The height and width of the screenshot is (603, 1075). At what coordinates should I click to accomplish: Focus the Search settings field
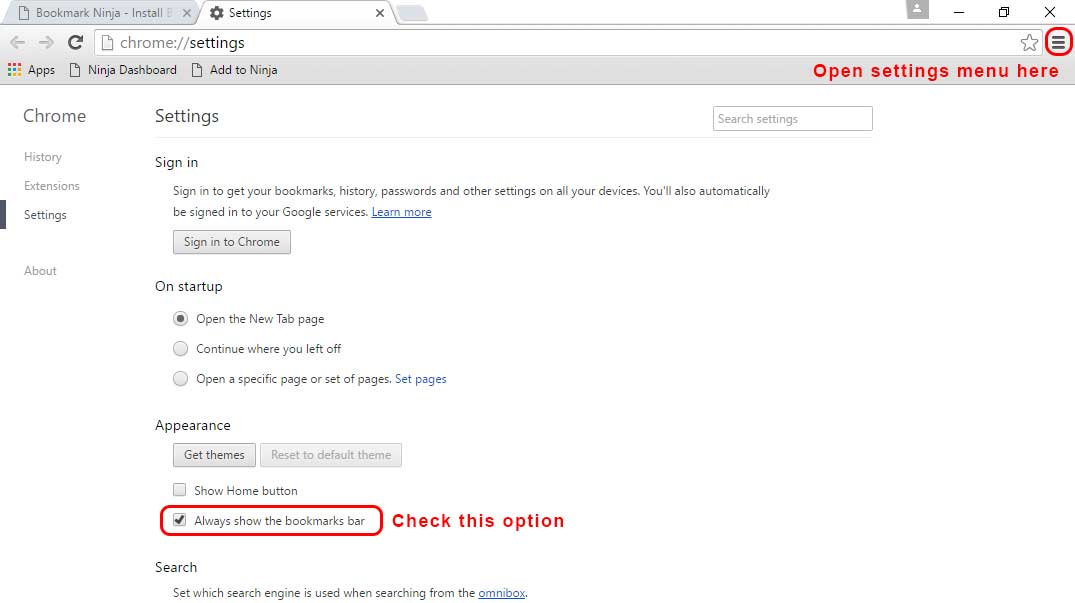coord(793,119)
